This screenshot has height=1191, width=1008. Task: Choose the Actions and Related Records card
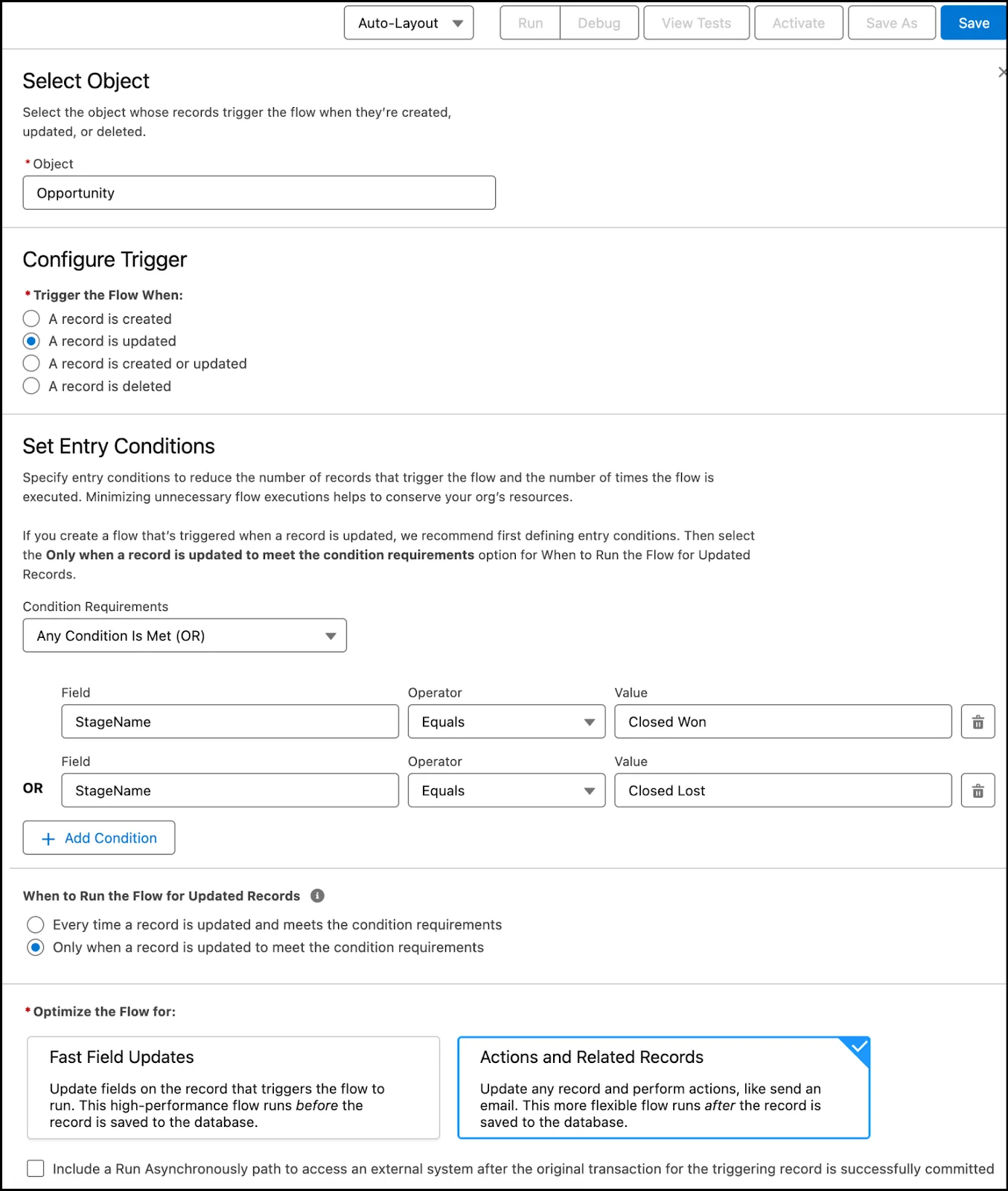click(x=663, y=1088)
